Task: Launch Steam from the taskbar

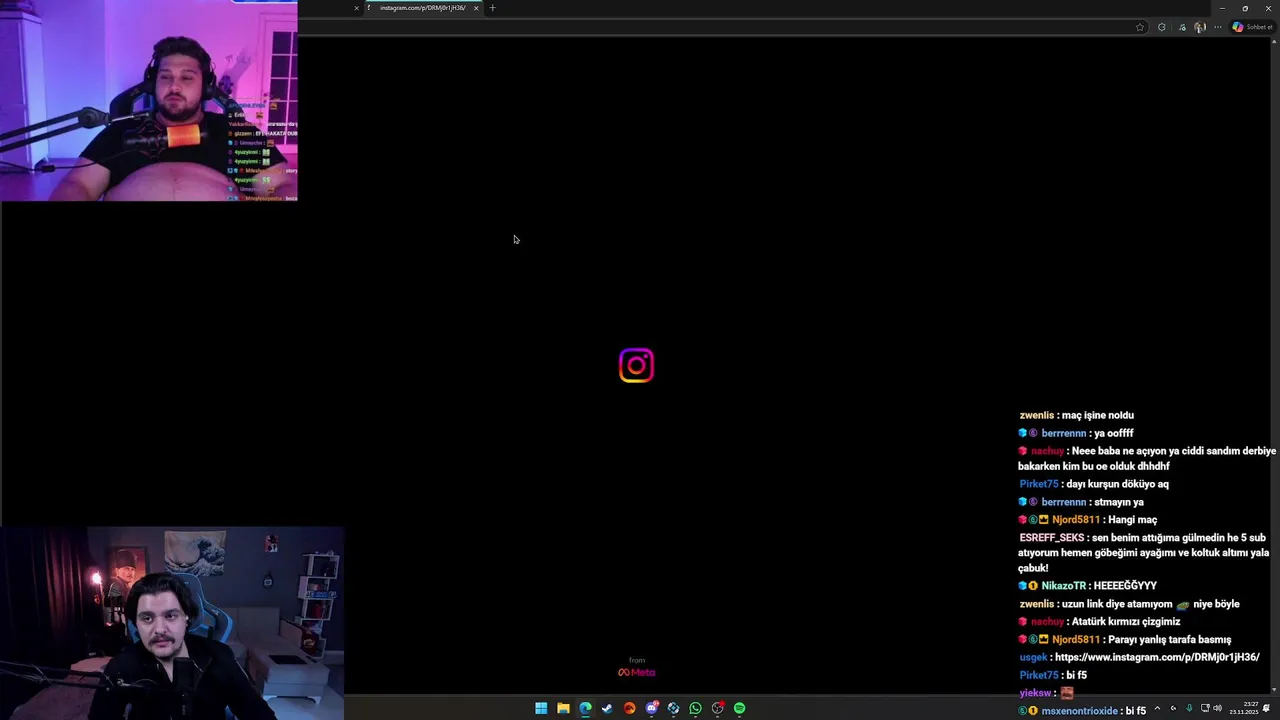Action: coord(607,708)
